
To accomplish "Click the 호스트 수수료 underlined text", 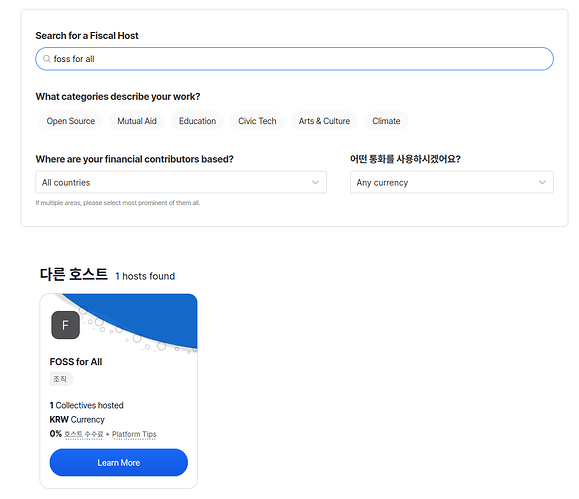I will tap(84, 434).
